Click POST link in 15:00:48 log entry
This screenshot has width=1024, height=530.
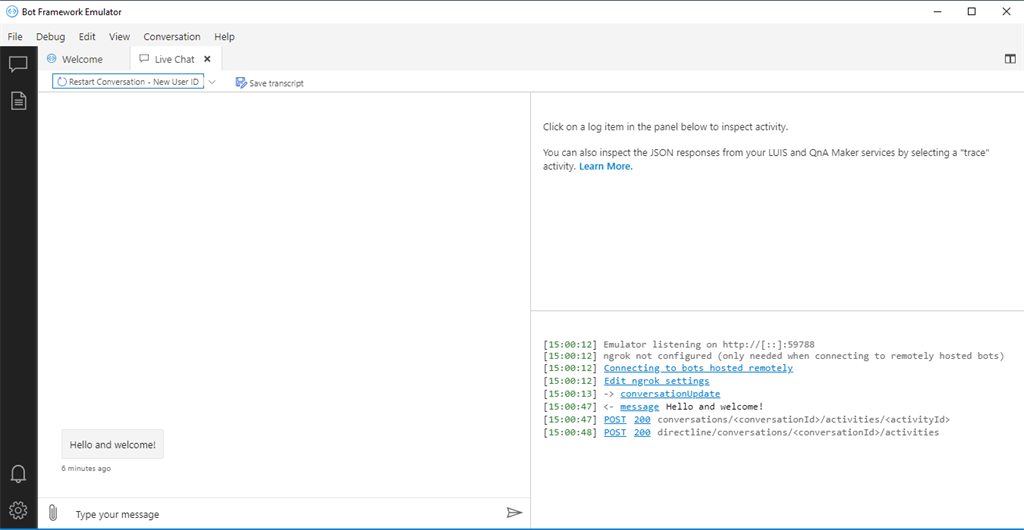pyautogui.click(x=615, y=432)
